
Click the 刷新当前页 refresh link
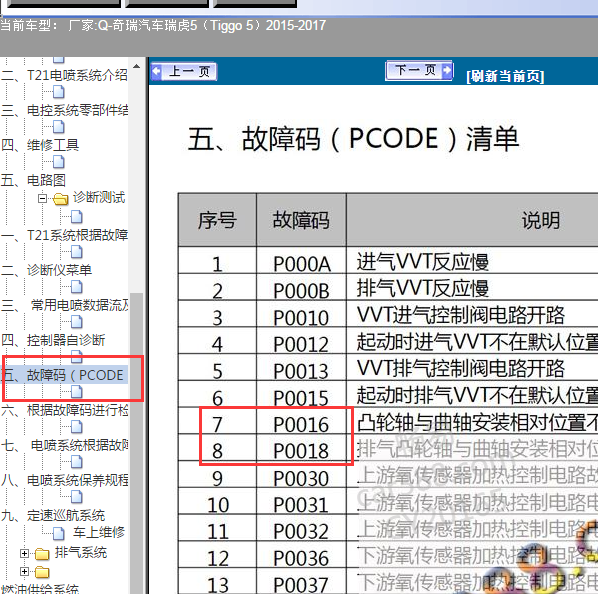[505, 76]
